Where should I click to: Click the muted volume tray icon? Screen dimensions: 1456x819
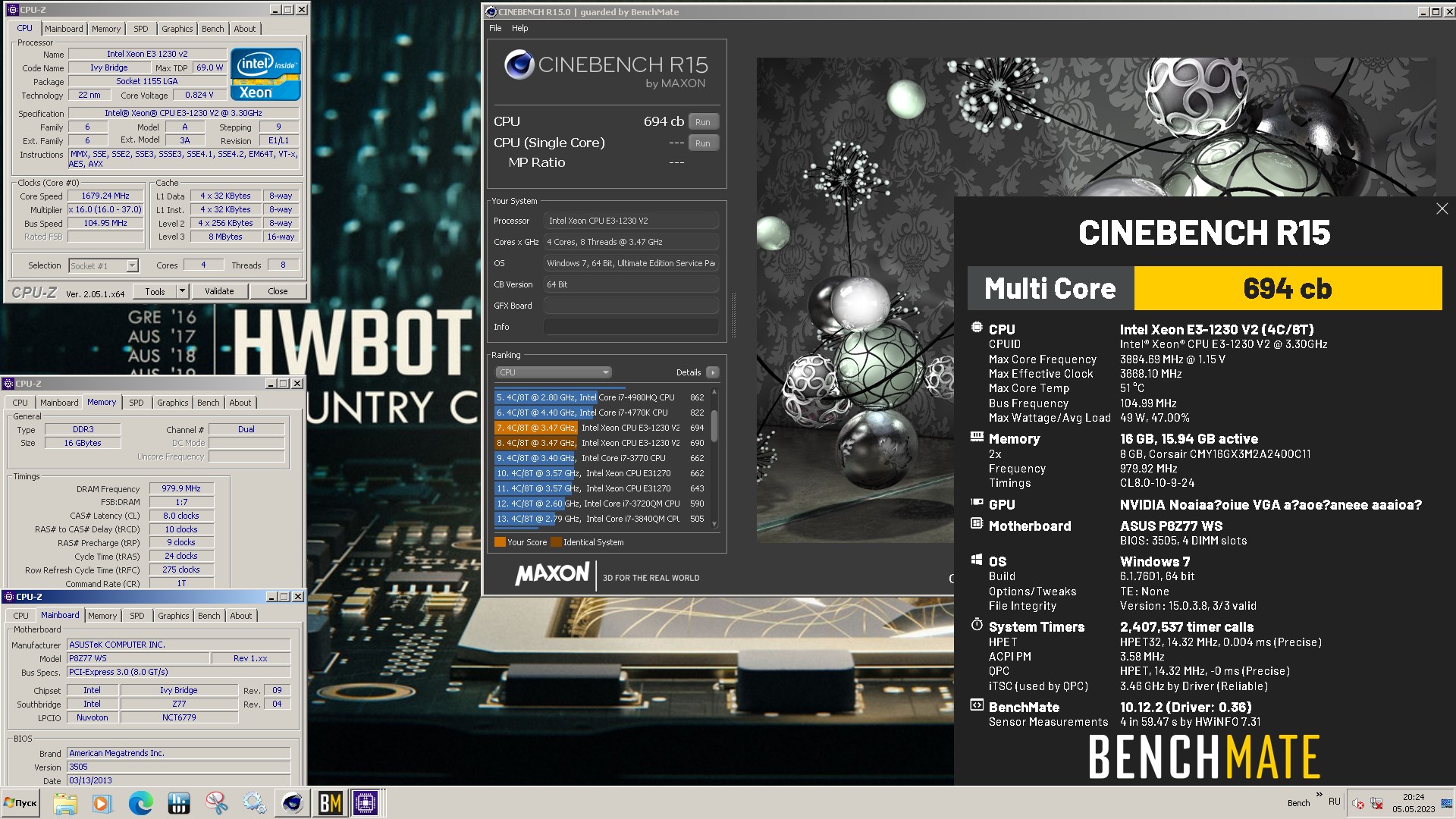[x=1358, y=803]
